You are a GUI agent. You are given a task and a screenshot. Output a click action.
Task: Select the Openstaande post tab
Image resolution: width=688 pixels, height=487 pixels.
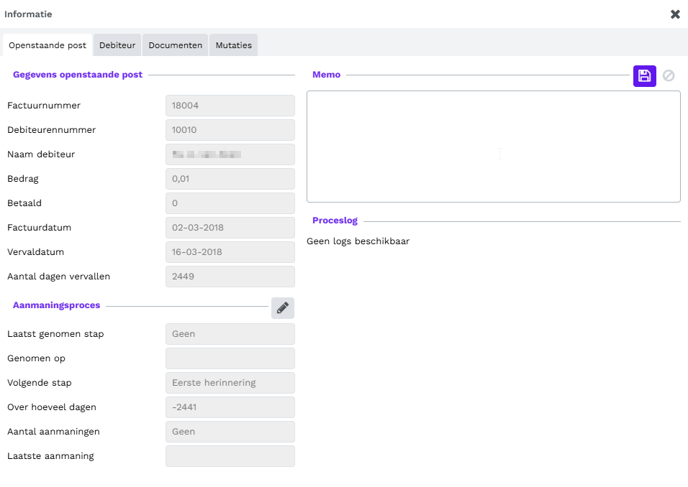tap(47, 45)
